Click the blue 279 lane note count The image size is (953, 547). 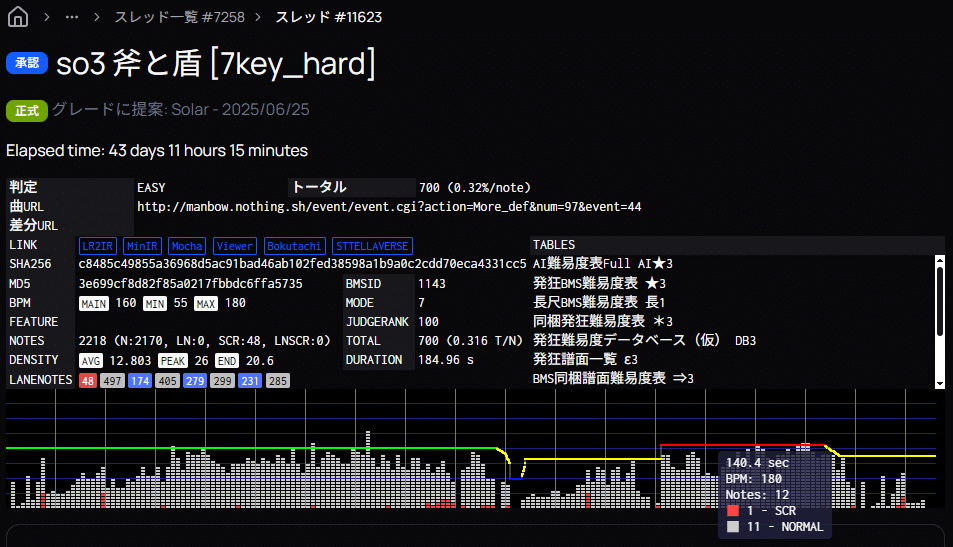(x=194, y=381)
